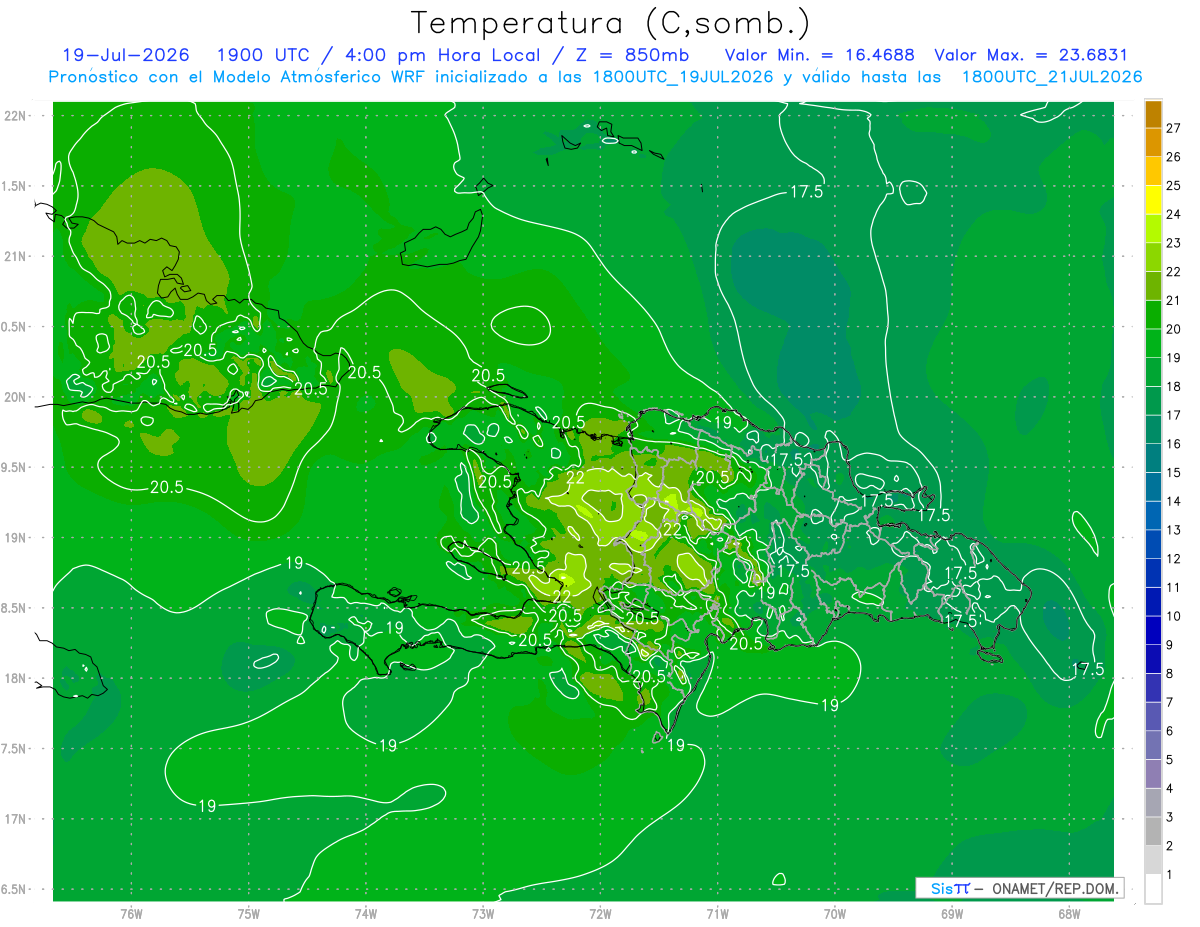Click the colorbar value label 18
The height and width of the screenshot is (927, 1200).
pos(1173,386)
